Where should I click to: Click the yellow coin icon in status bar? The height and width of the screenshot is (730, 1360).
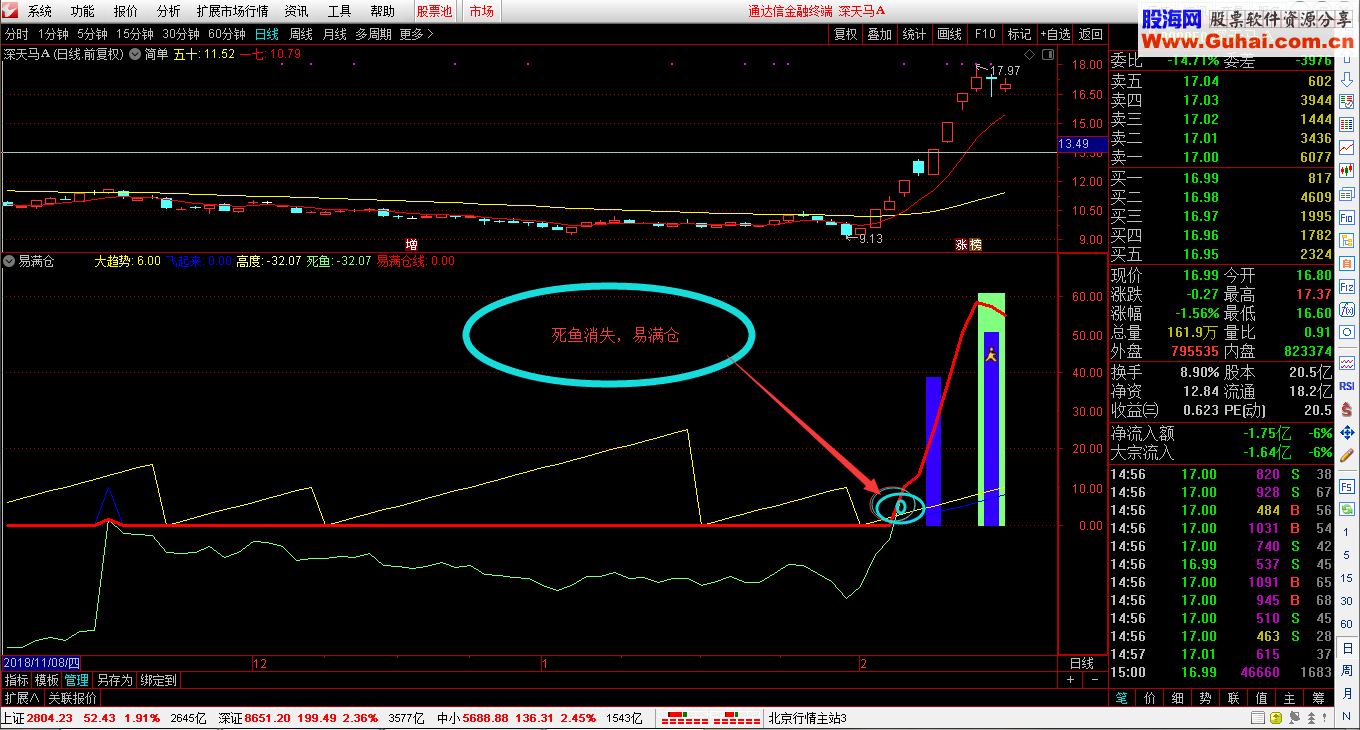(x=1276, y=717)
